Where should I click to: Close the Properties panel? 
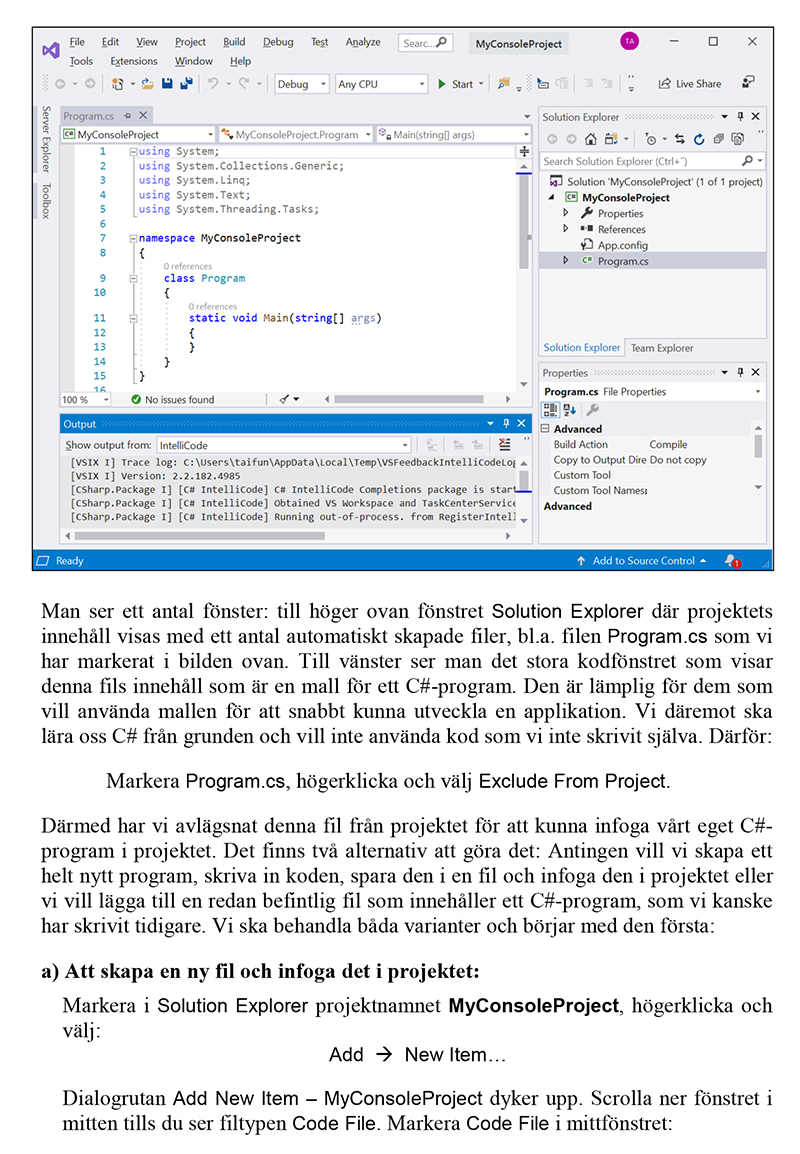[x=755, y=373]
